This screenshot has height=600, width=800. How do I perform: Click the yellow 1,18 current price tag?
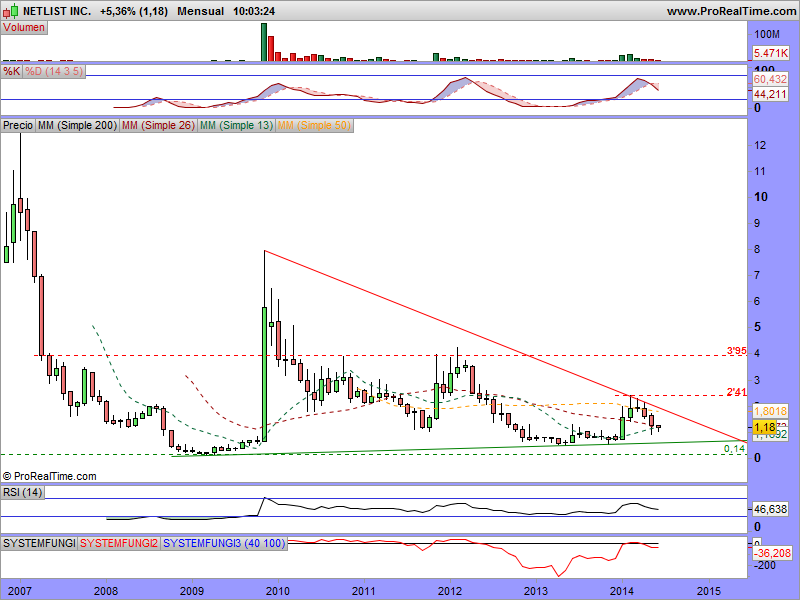tap(764, 427)
